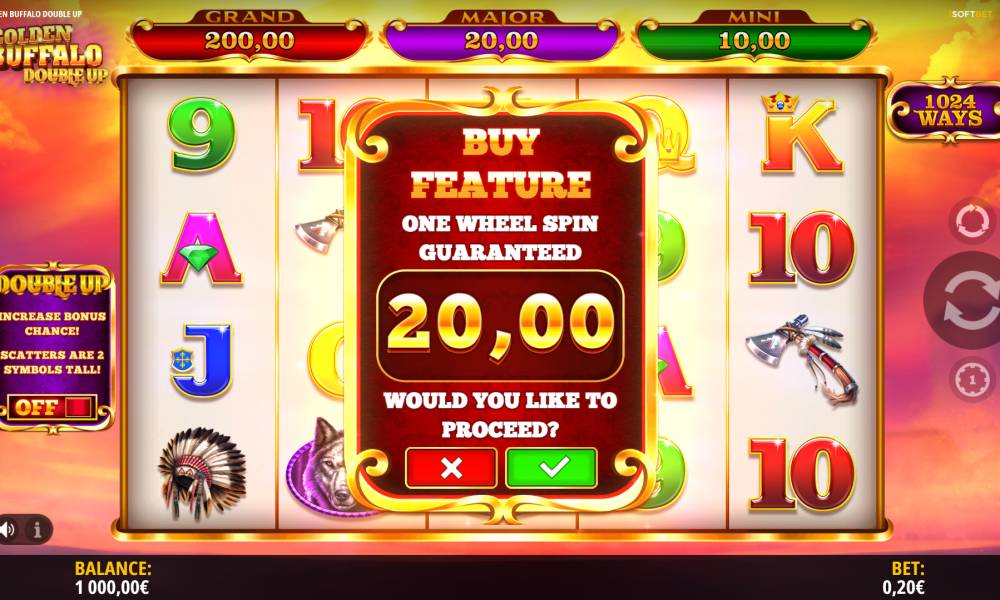Click the Golden Buffalo Double Up logo
1000x600 pixels.
point(52,55)
